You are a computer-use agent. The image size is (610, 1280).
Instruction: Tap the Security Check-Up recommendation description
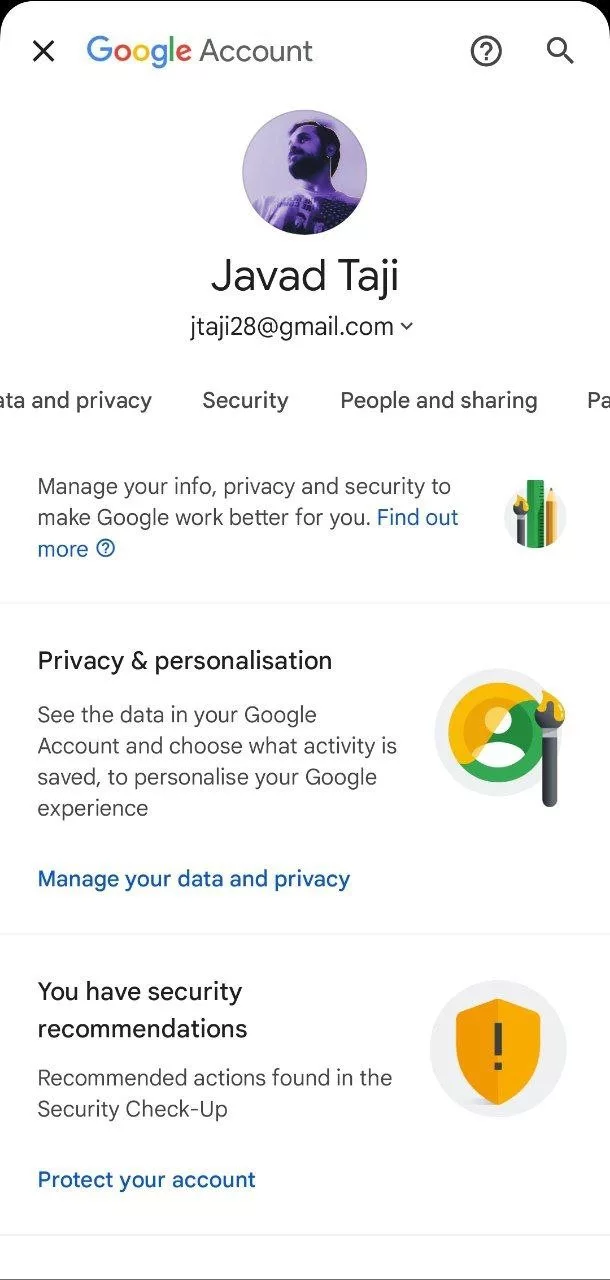[214, 1093]
